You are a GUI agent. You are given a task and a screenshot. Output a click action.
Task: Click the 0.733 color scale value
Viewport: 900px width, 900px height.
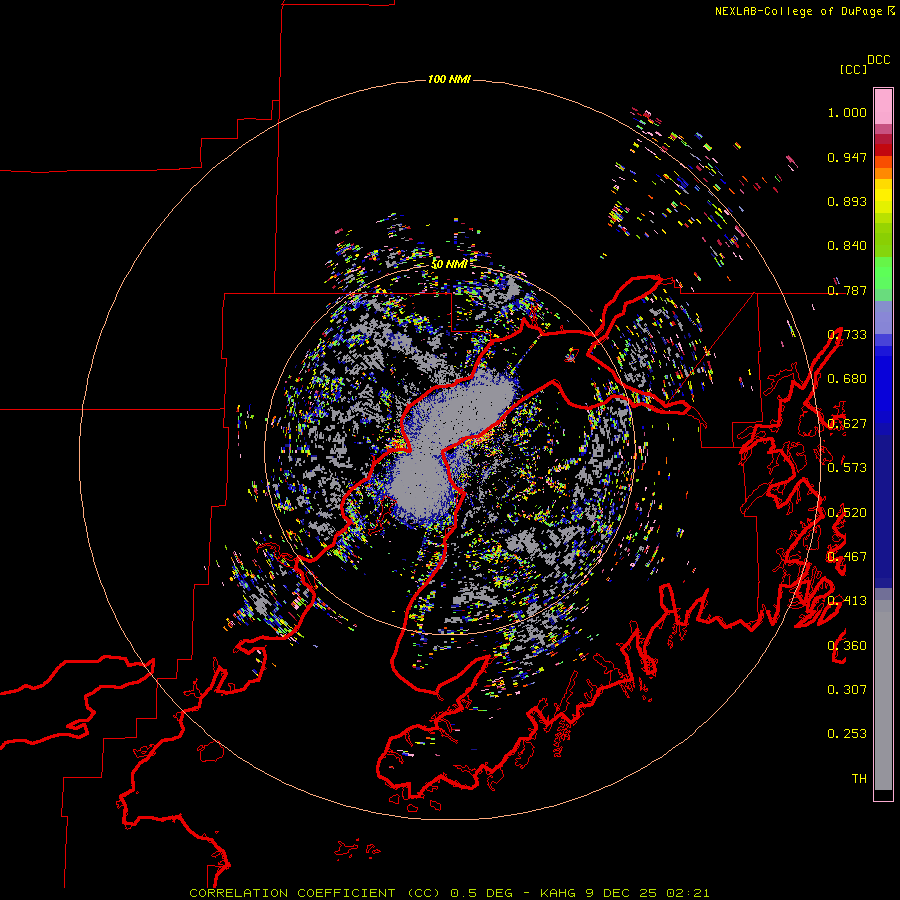pos(847,335)
